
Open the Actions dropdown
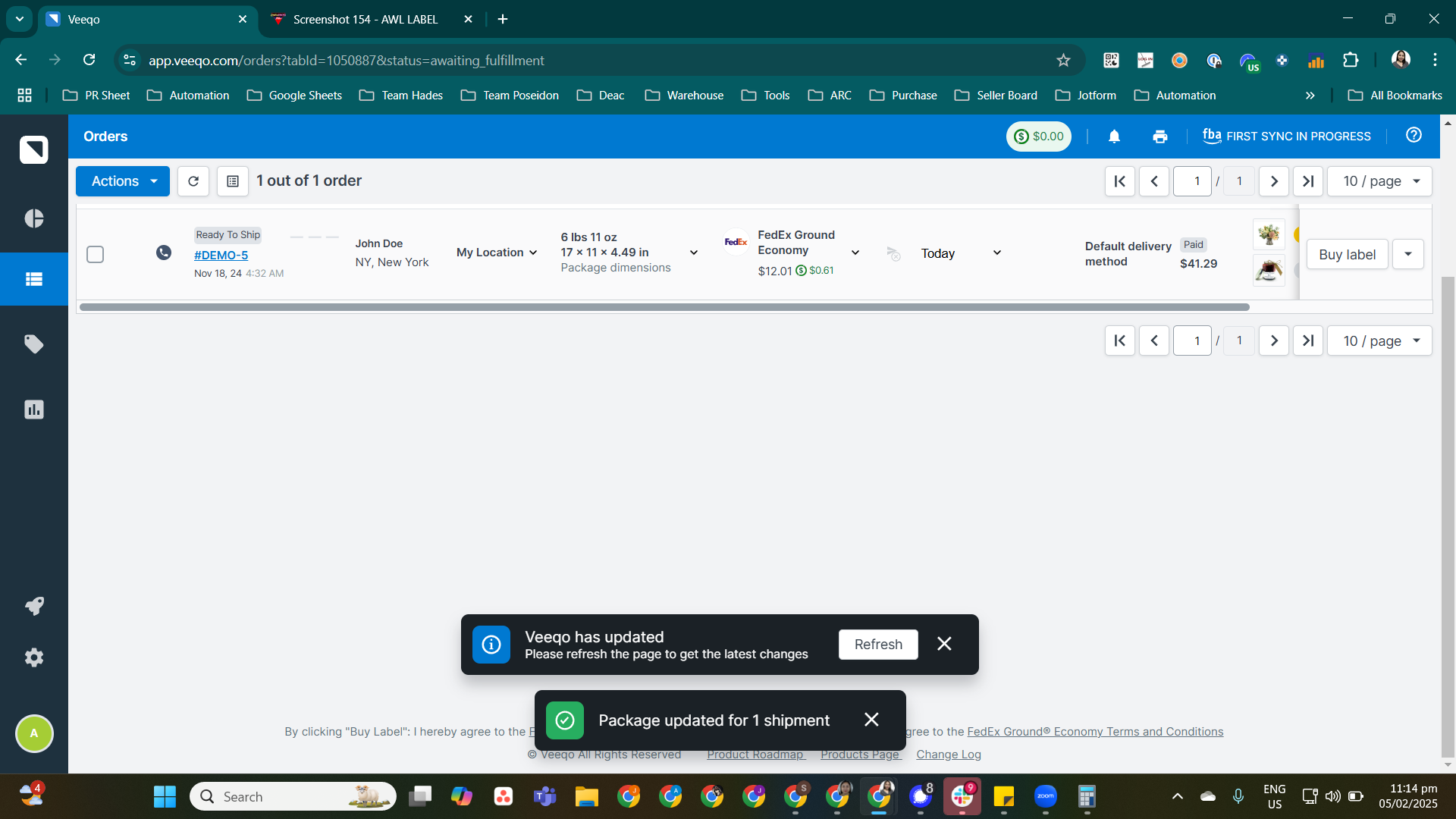point(123,181)
